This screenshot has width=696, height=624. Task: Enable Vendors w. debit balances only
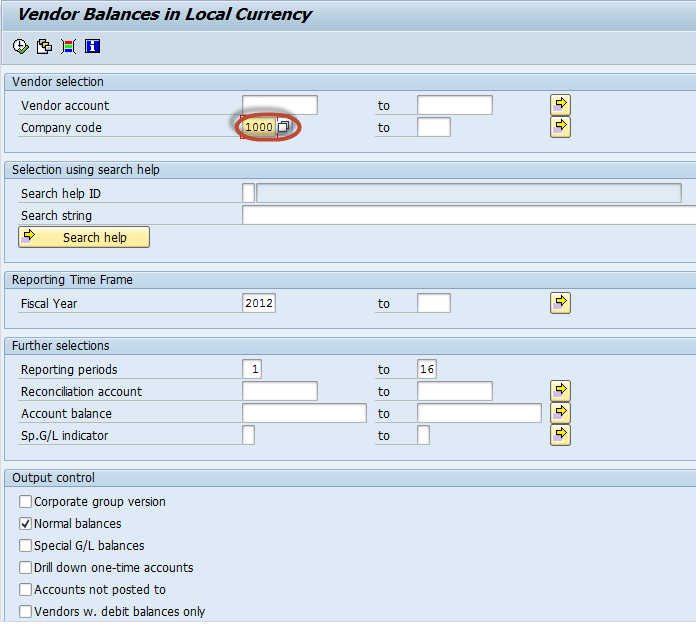click(x=25, y=612)
